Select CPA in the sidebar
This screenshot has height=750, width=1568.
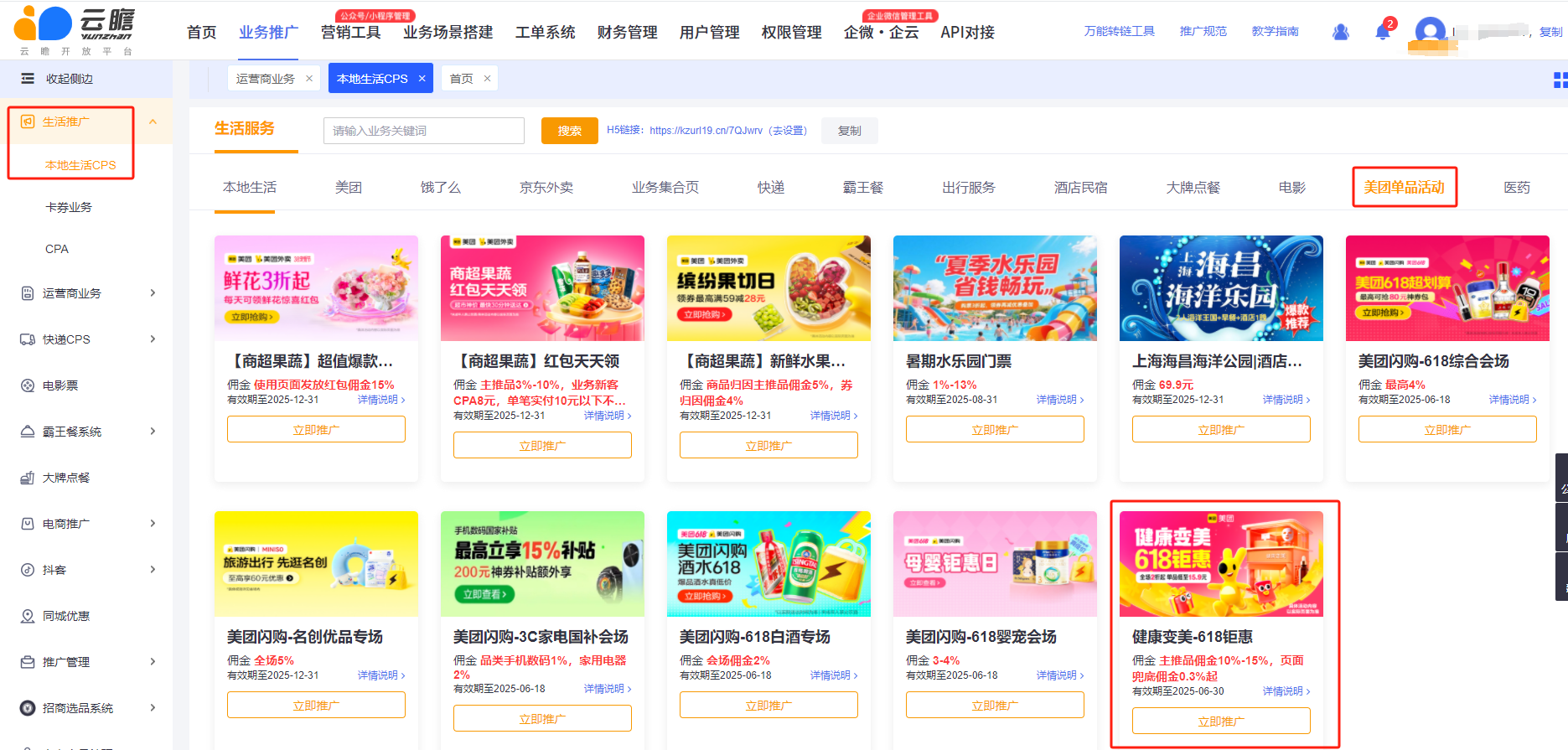tap(57, 249)
